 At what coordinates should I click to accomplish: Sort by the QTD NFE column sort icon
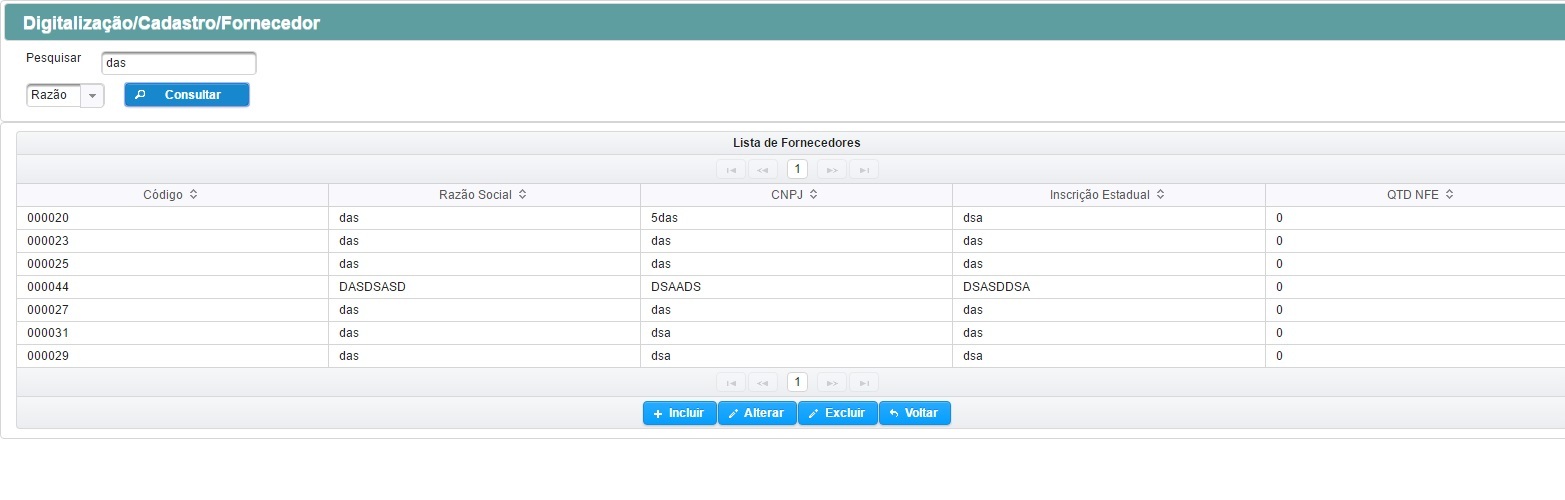pos(1449,195)
